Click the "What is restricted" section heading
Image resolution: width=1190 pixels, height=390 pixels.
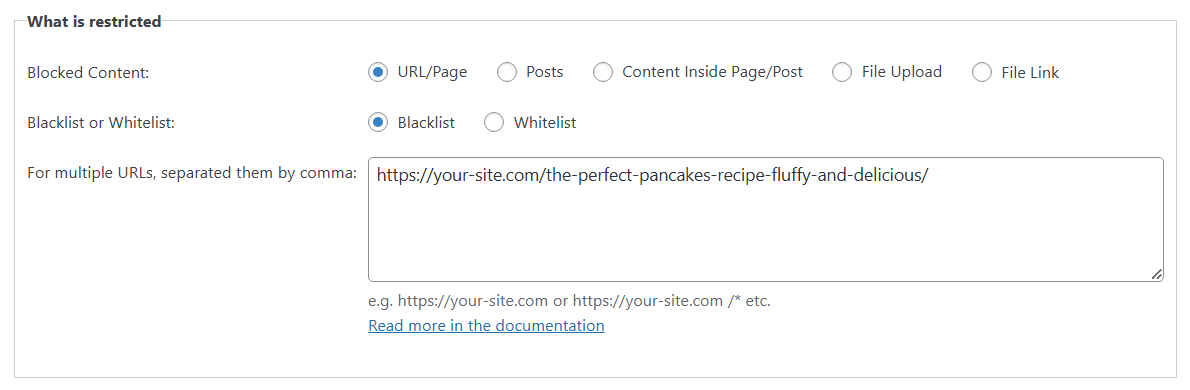point(94,21)
